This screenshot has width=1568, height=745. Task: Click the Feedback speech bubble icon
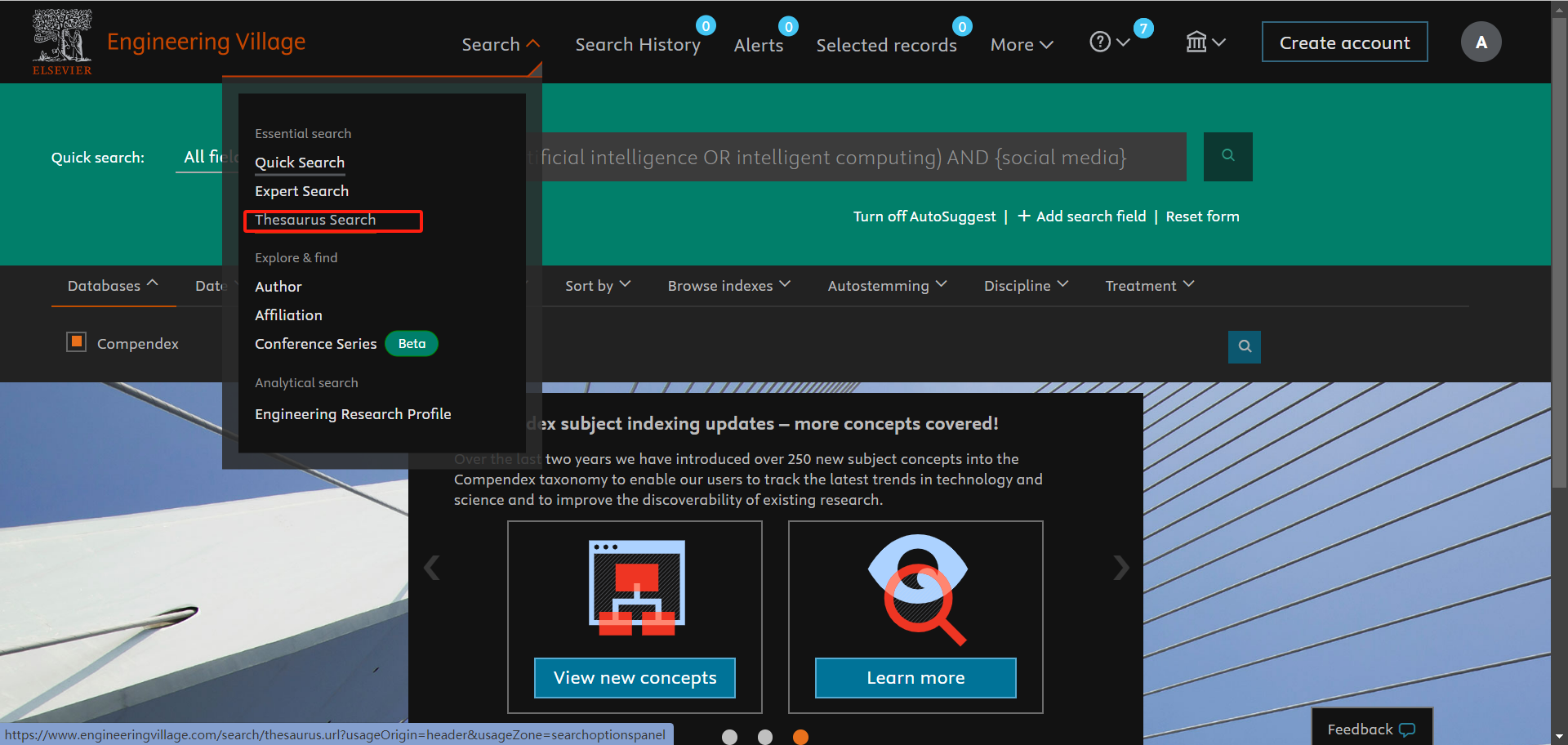coord(1407,729)
